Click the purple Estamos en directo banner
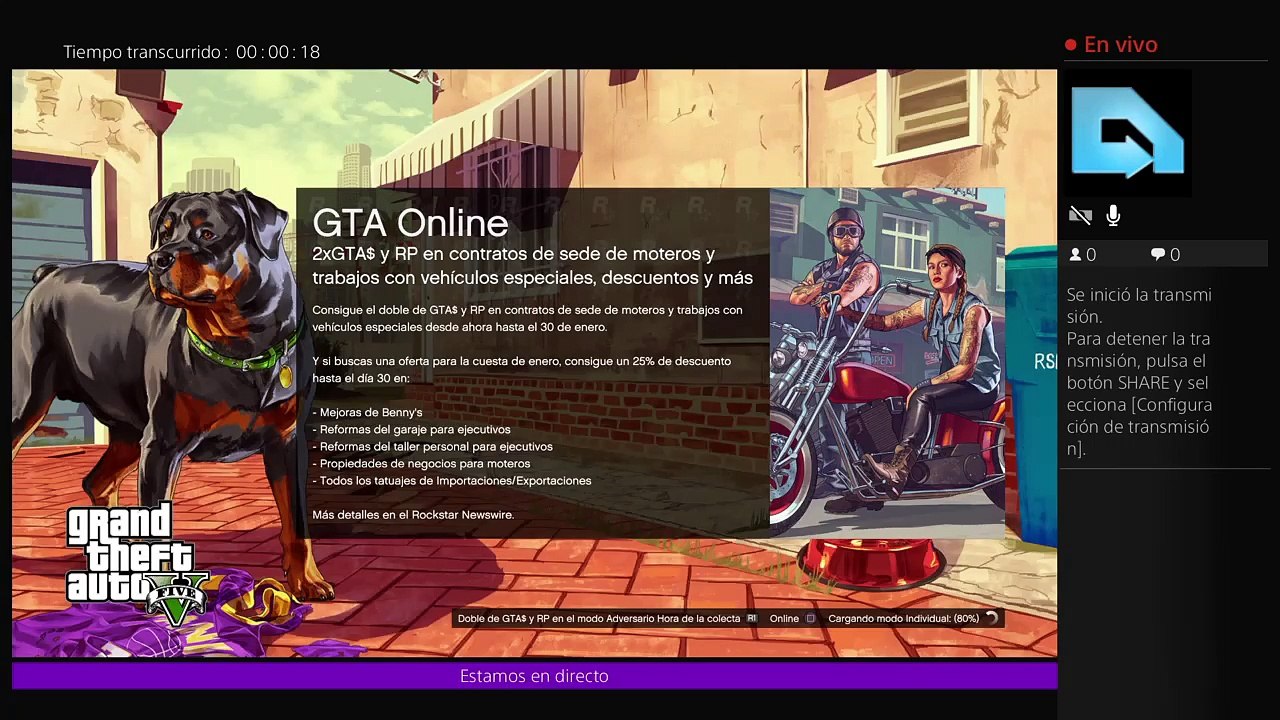Image resolution: width=1280 pixels, height=720 pixels. pyautogui.click(x=534, y=676)
